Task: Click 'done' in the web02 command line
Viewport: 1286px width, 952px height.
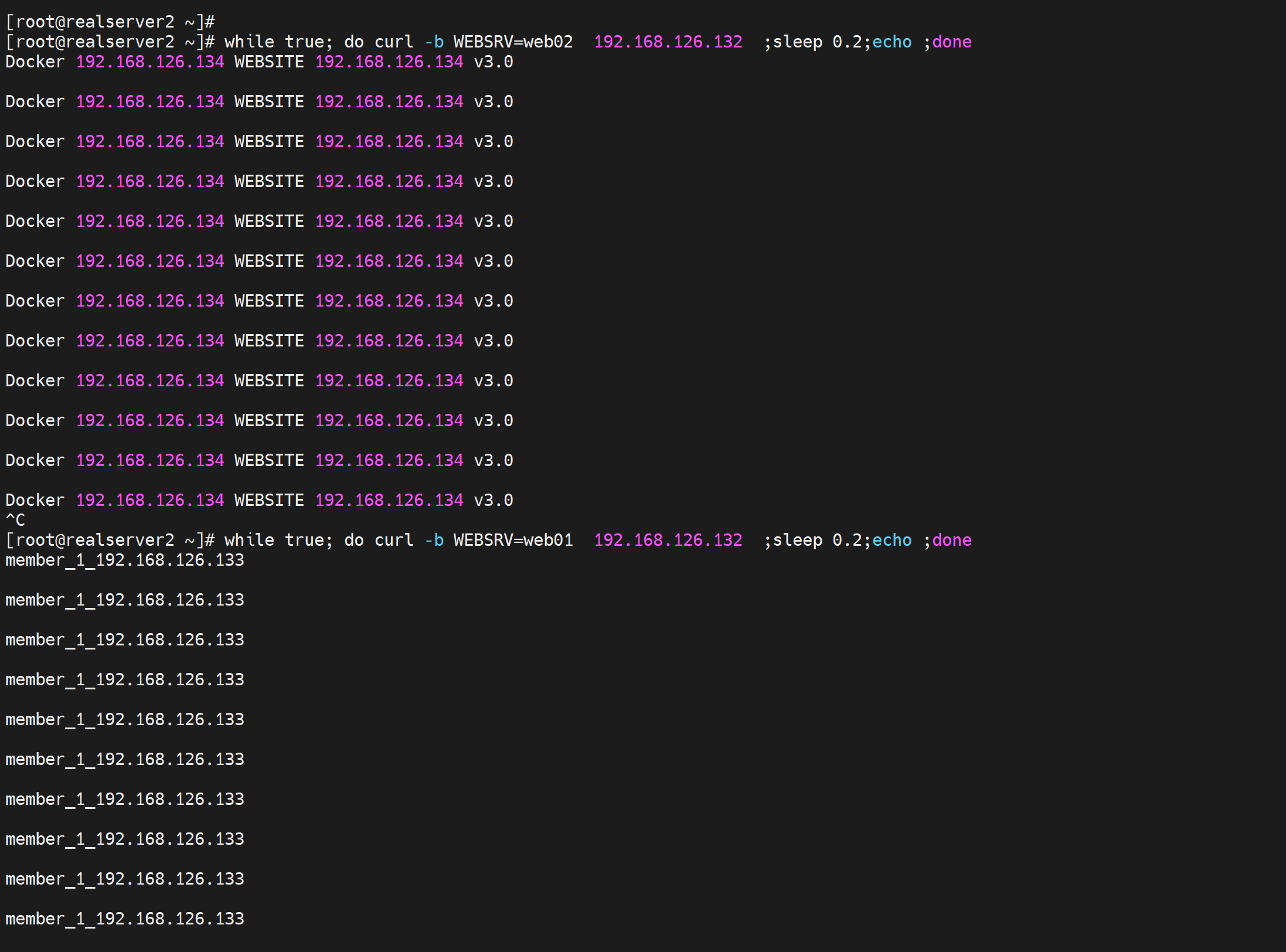Action: 951,42
